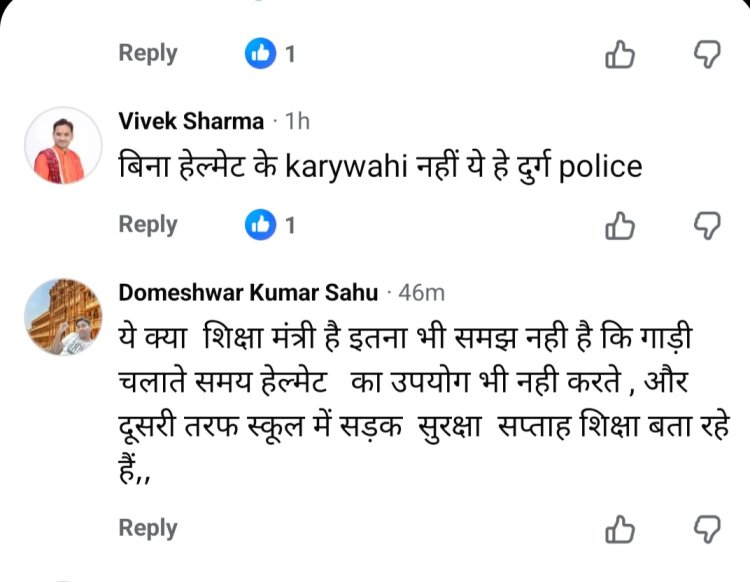
Task: Dislike Domeshwar Kumar Sahu's comment
Action: click(x=708, y=528)
